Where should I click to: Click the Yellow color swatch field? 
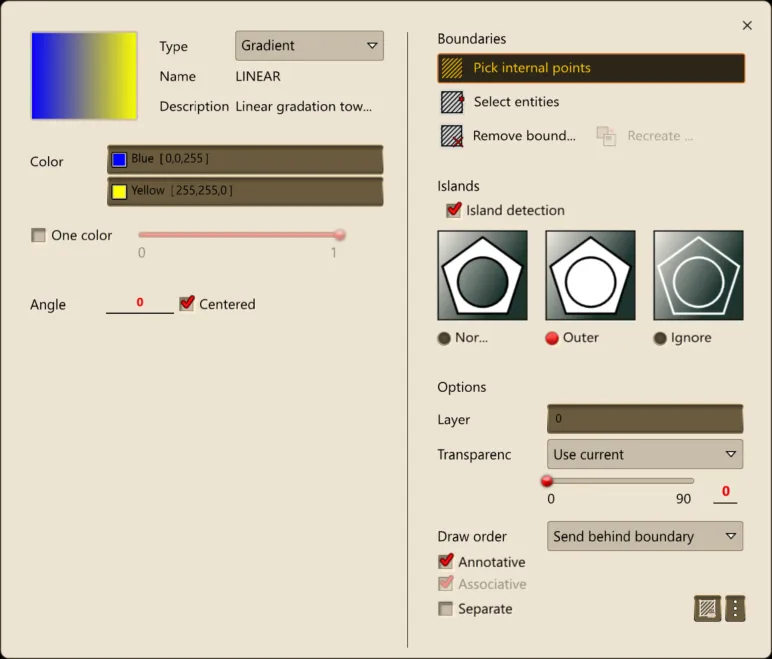245,191
